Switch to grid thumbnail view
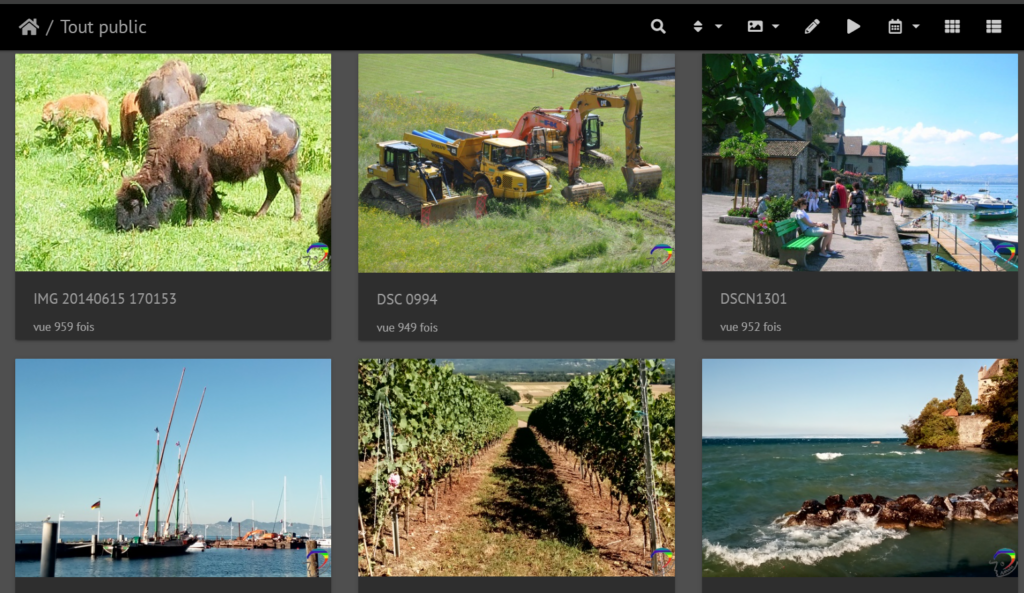The height and width of the screenshot is (593, 1024). click(952, 27)
